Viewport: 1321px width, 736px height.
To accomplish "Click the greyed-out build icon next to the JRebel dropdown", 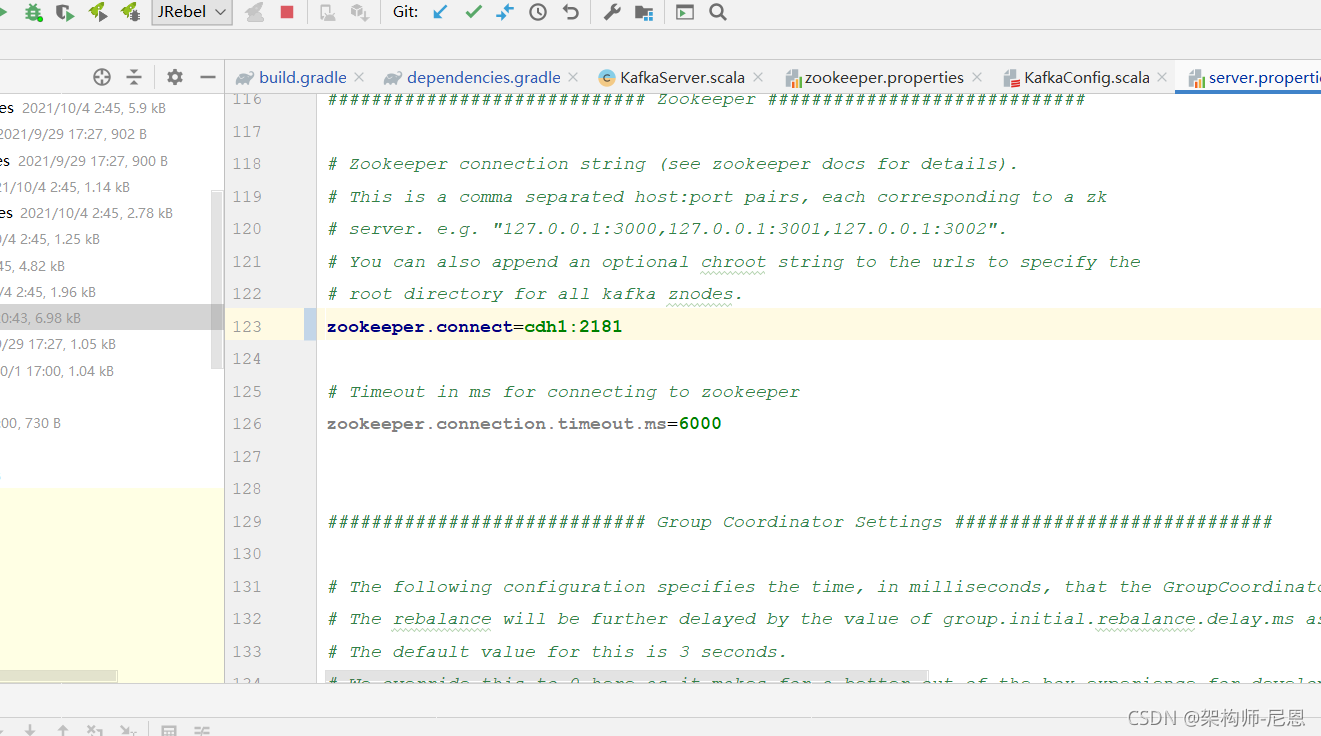I will (x=255, y=12).
